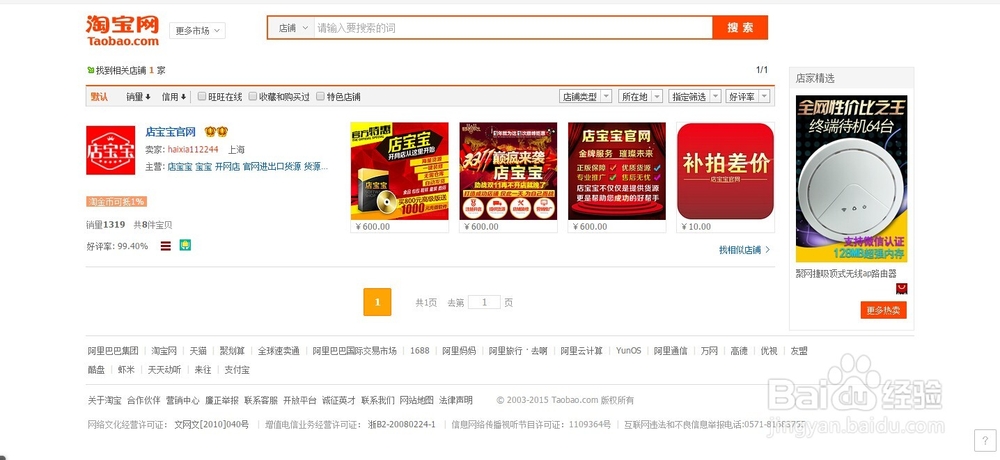1000x460 pixels.
Task: Open the 官方特惠 店宝宝 product thumbnail
Action: pos(399,171)
